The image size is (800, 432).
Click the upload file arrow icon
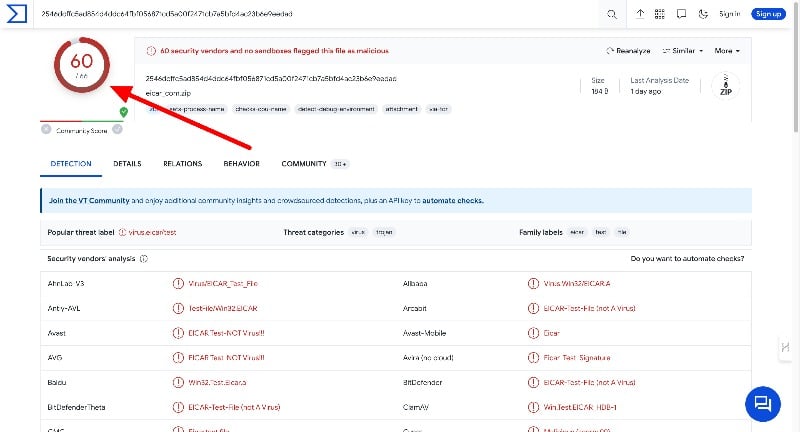(640, 14)
